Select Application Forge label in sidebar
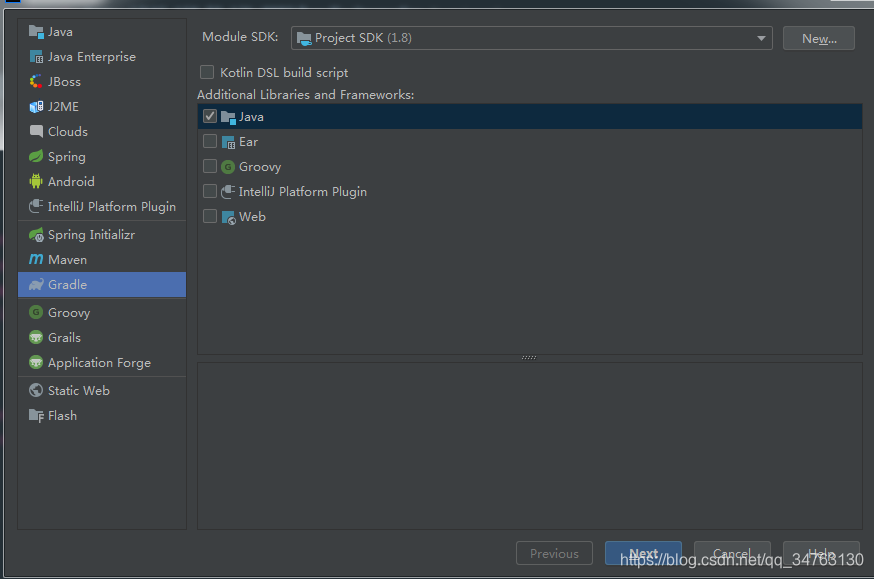This screenshot has height=579, width=874. 99,363
